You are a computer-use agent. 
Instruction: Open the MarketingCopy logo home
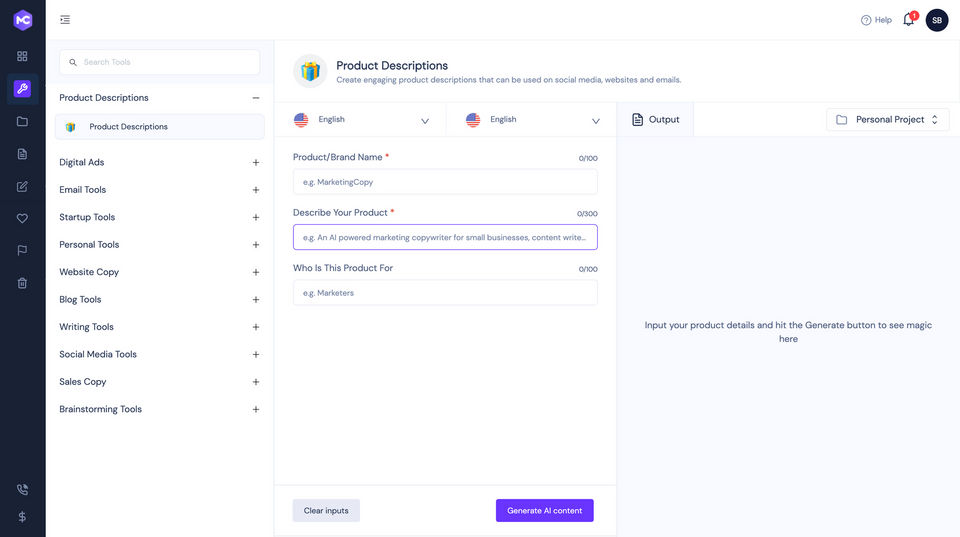point(23,20)
